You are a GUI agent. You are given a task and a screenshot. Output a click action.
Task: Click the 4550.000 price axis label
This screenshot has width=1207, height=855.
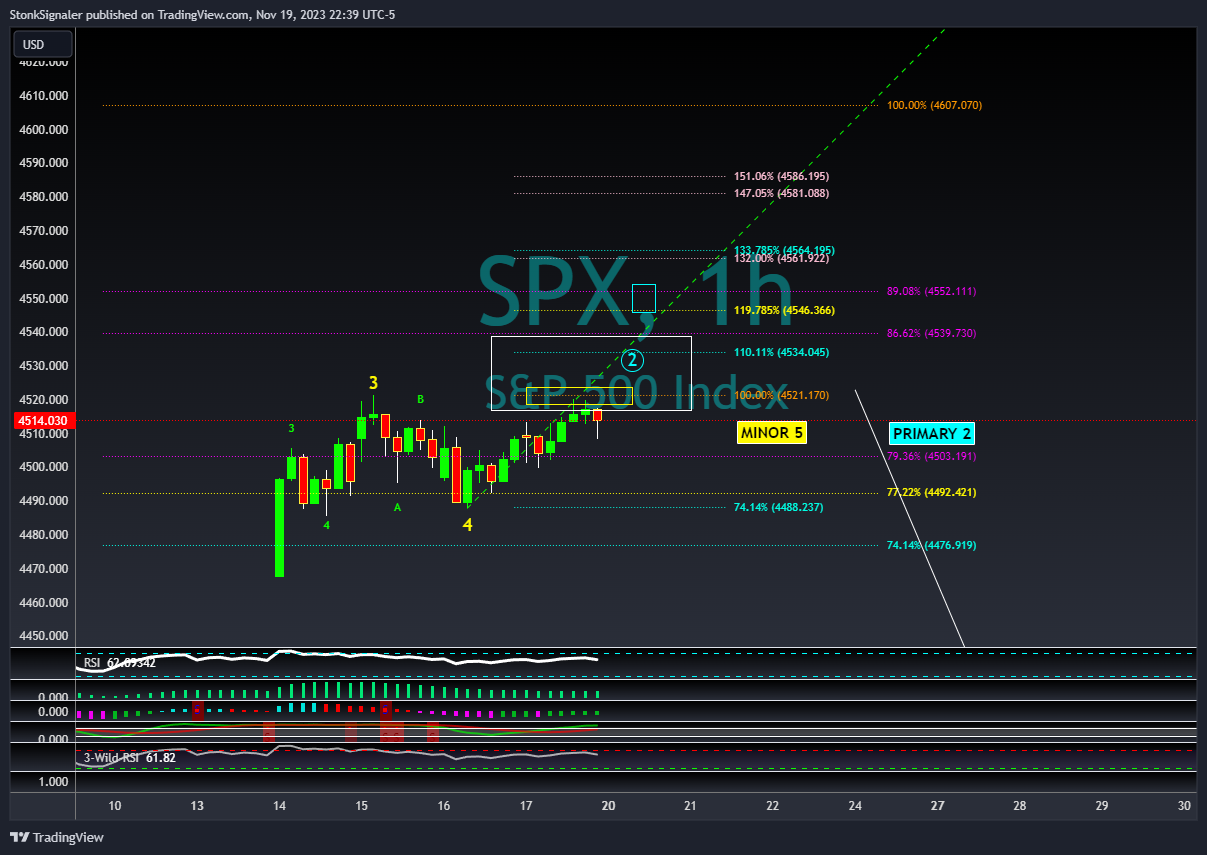[43, 299]
